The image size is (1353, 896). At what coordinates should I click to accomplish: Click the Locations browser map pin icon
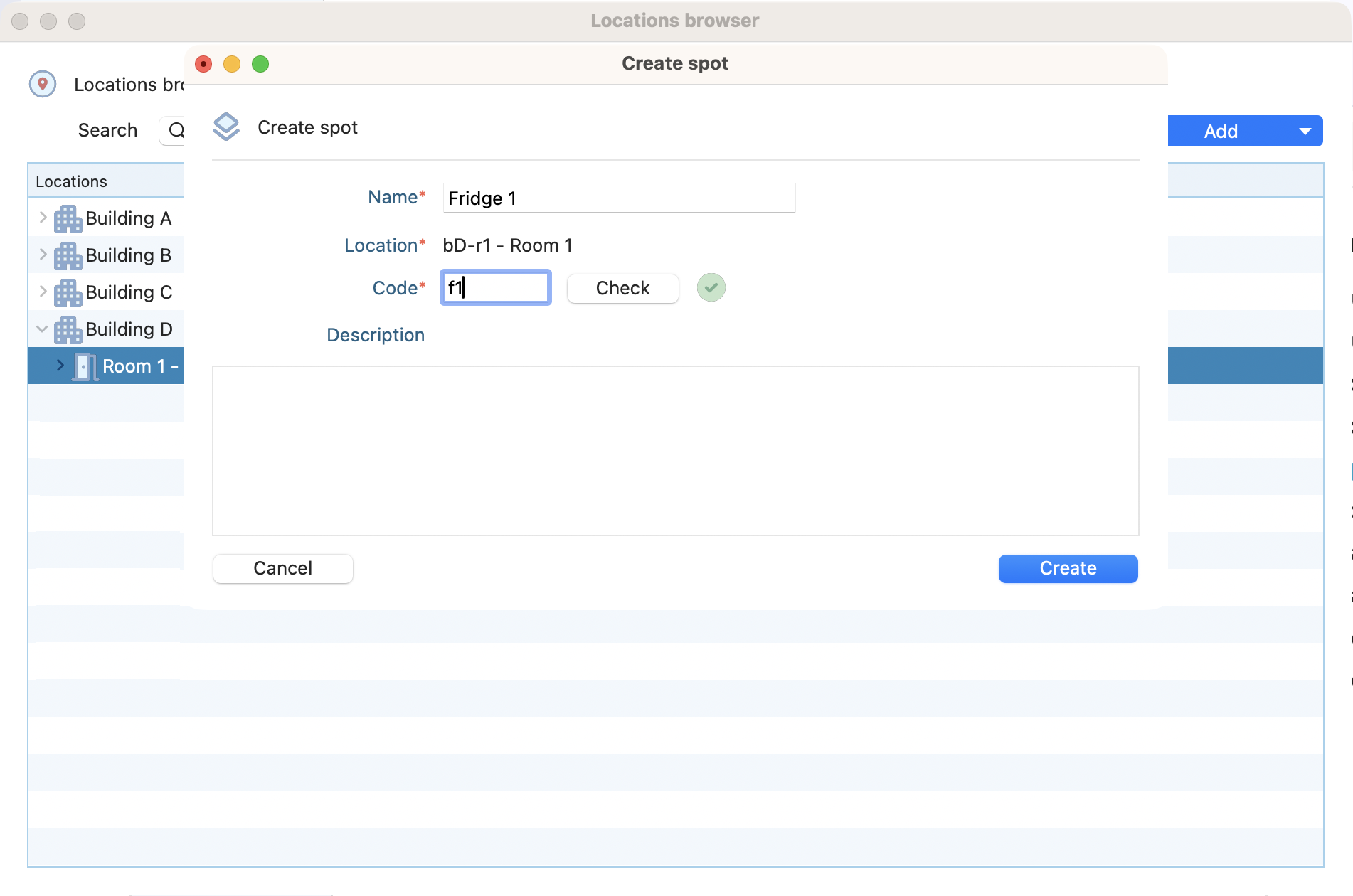(43, 84)
